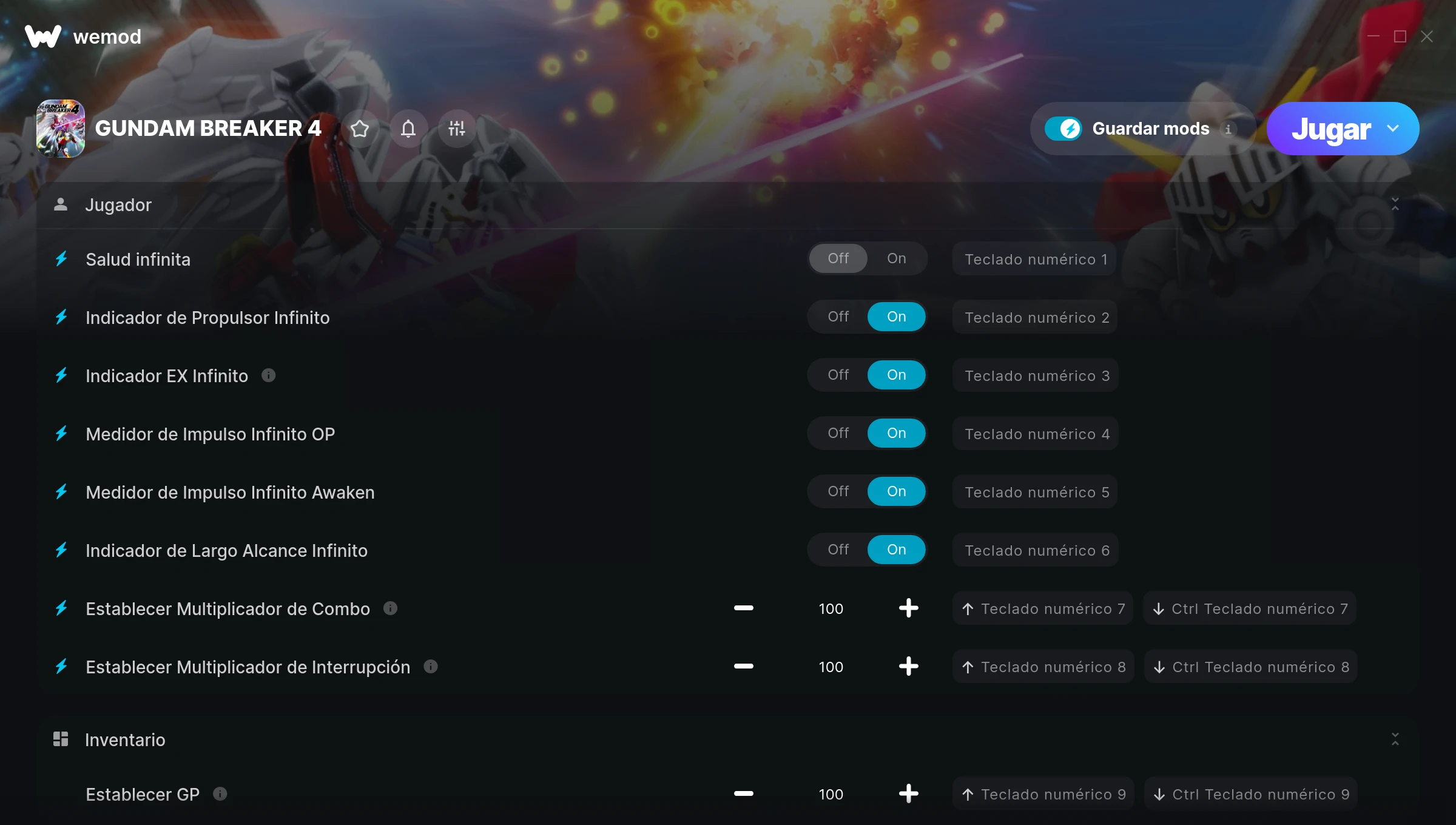Open the Jugar dropdown arrow
This screenshot has width=1456, height=825.
coord(1393,129)
